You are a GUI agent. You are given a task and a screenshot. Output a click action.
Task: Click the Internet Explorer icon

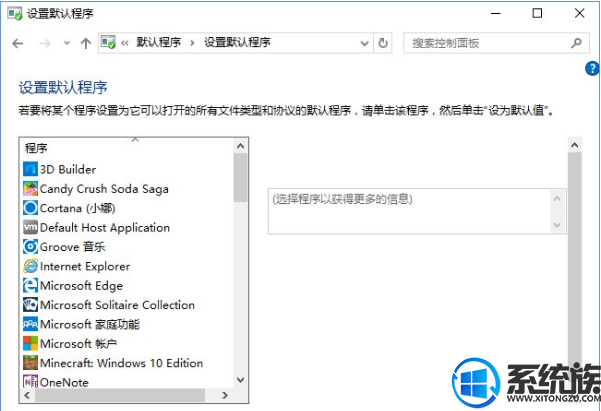click(30, 266)
